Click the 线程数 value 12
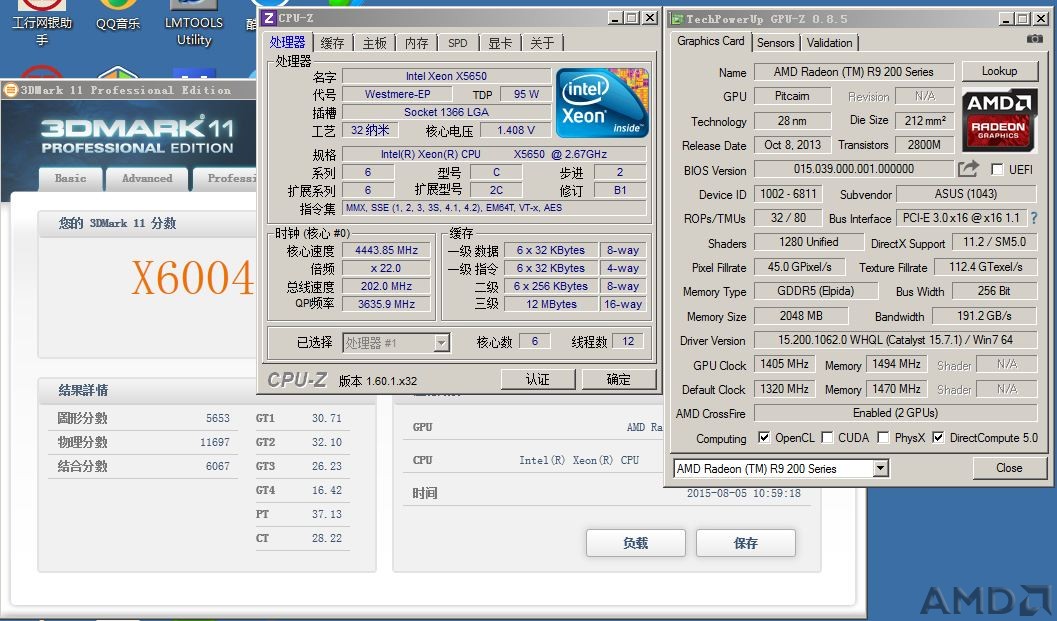 (628, 341)
